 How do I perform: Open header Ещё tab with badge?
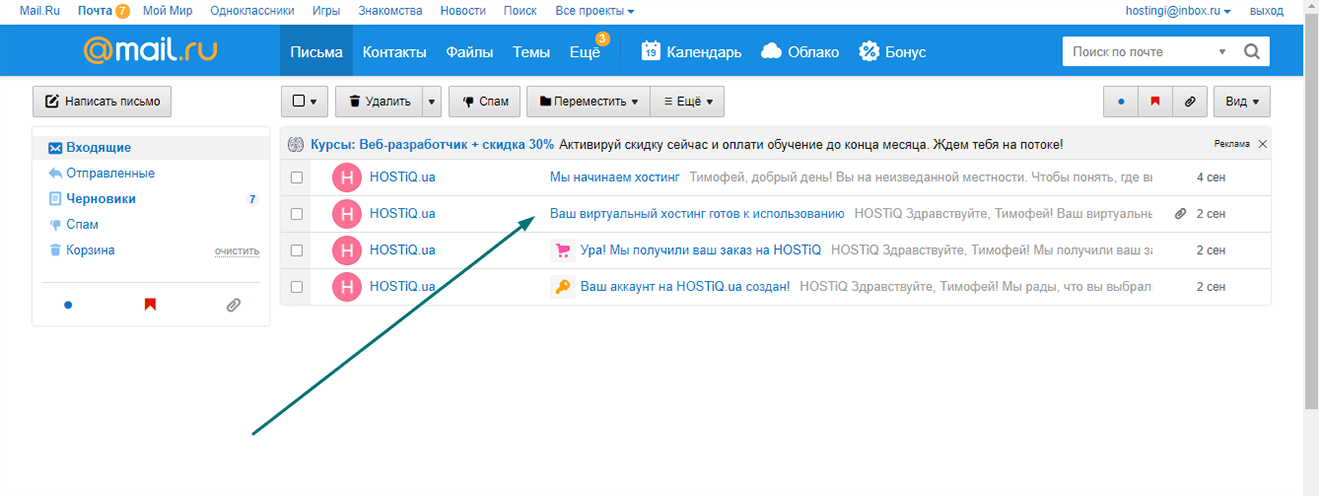[x=585, y=51]
